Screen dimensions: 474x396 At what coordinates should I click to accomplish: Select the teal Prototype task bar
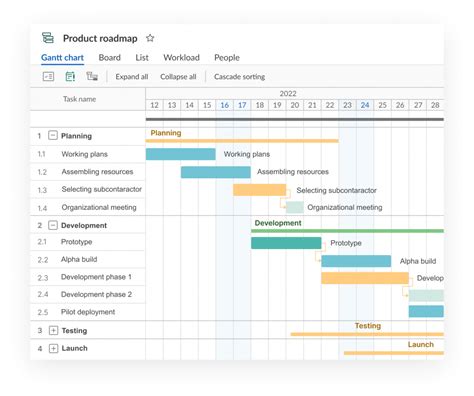coord(286,243)
